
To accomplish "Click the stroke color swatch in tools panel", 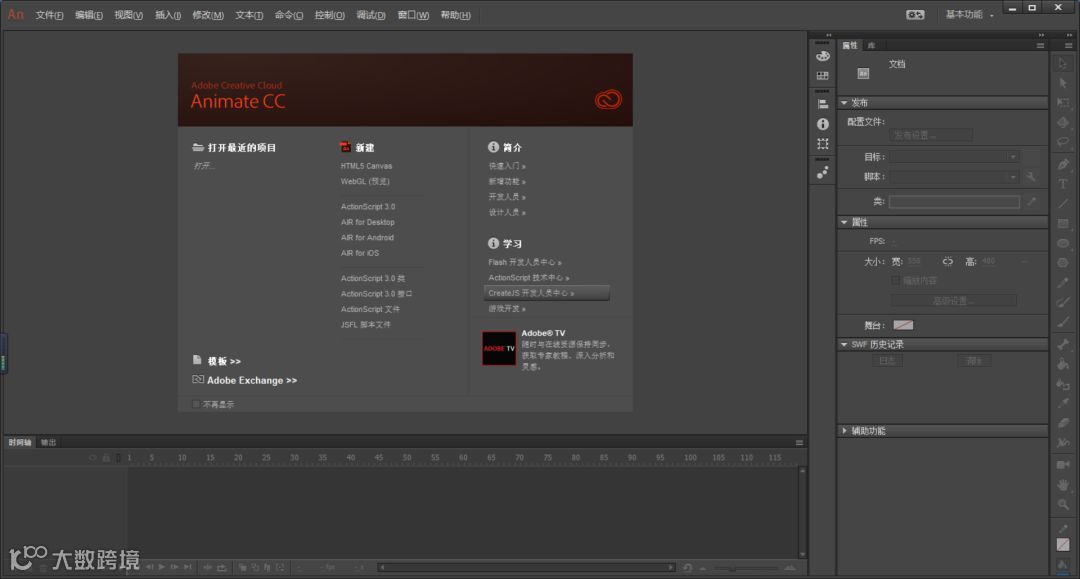I will (1063, 545).
